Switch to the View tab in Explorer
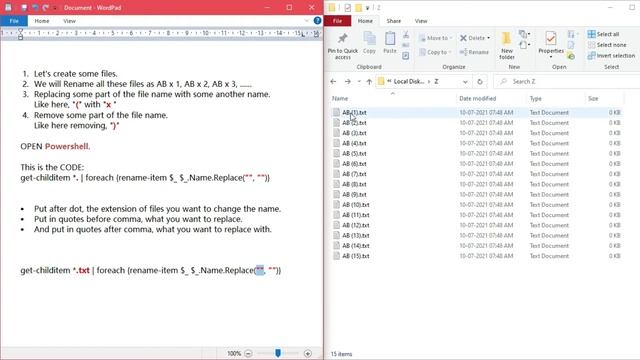 421,21
